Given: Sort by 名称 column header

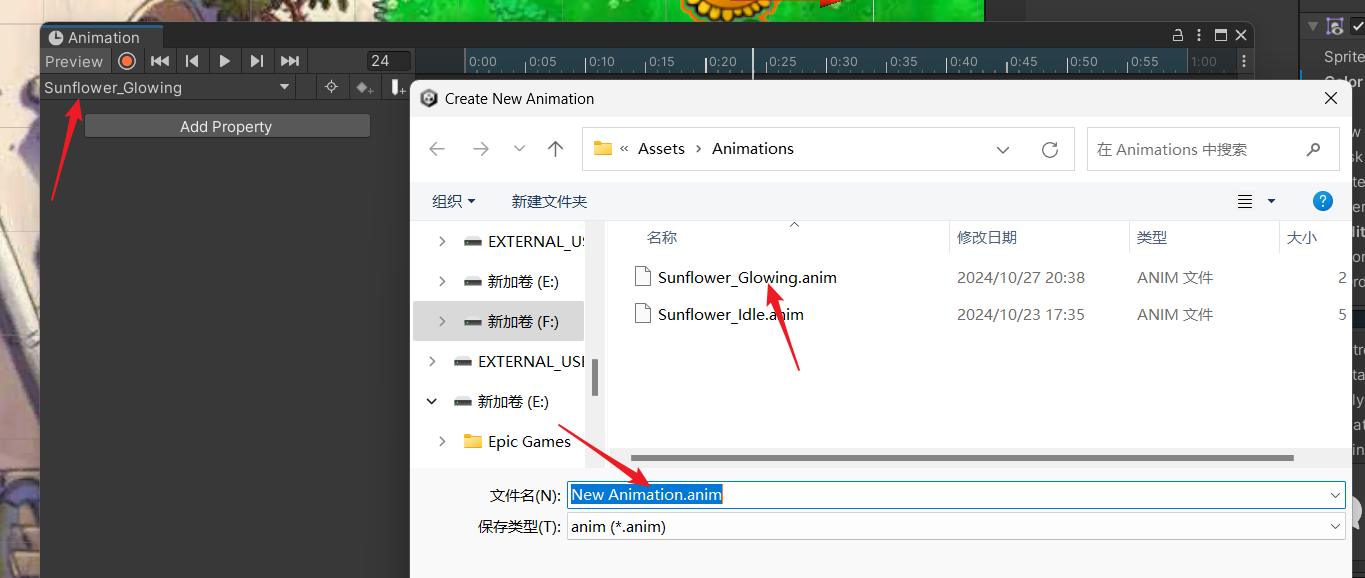Looking at the screenshot, I should [662, 237].
